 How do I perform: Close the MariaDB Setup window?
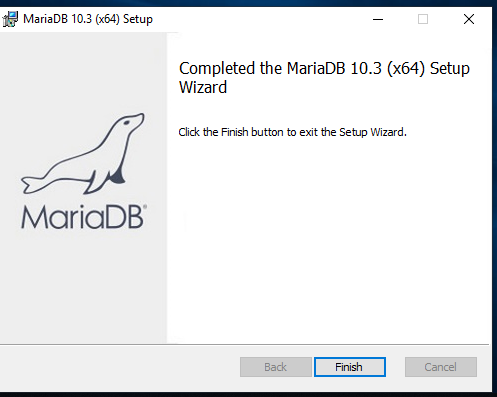click(469, 19)
